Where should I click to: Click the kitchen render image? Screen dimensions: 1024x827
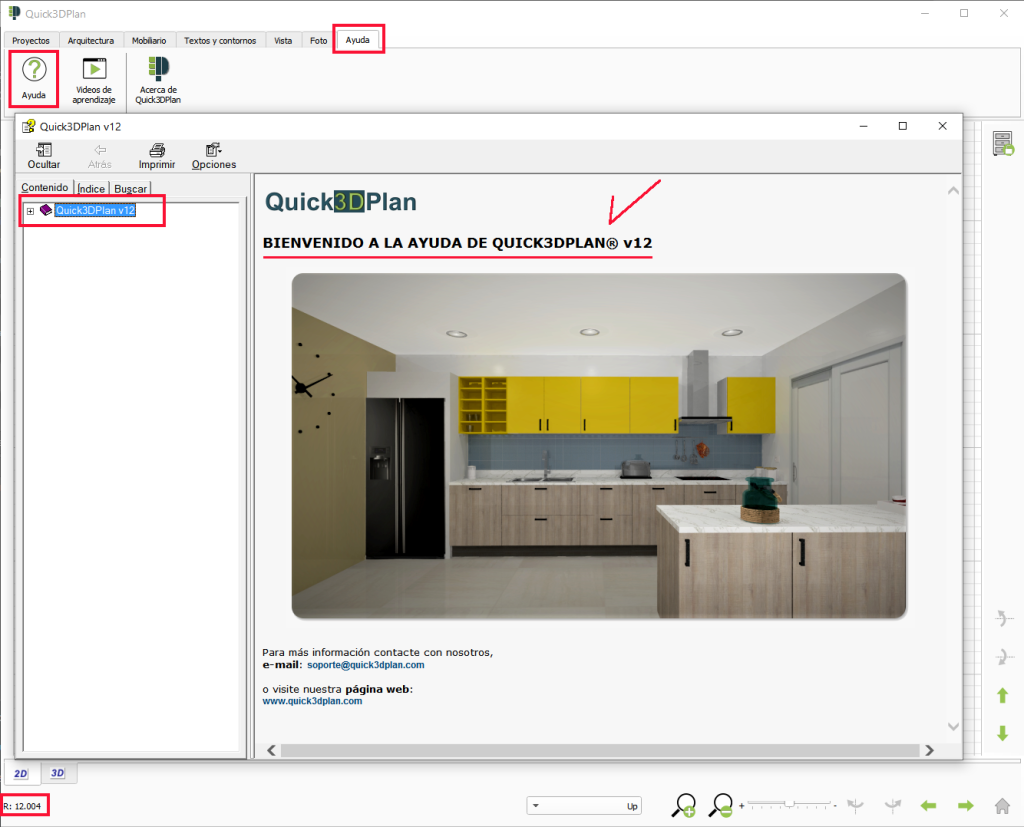coord(599,446)
